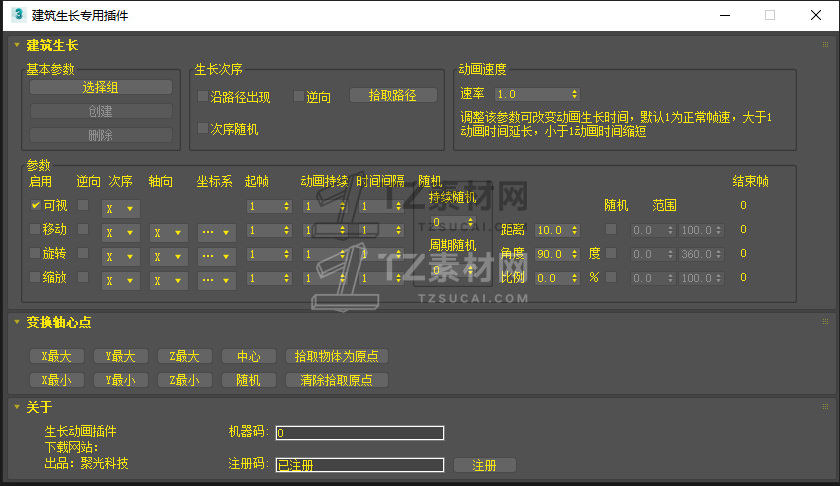The height and width of the screenshot is (486, 840).
Task: Toggle 逆向 checkbox in 可视 row
Action: click(83, 205)
